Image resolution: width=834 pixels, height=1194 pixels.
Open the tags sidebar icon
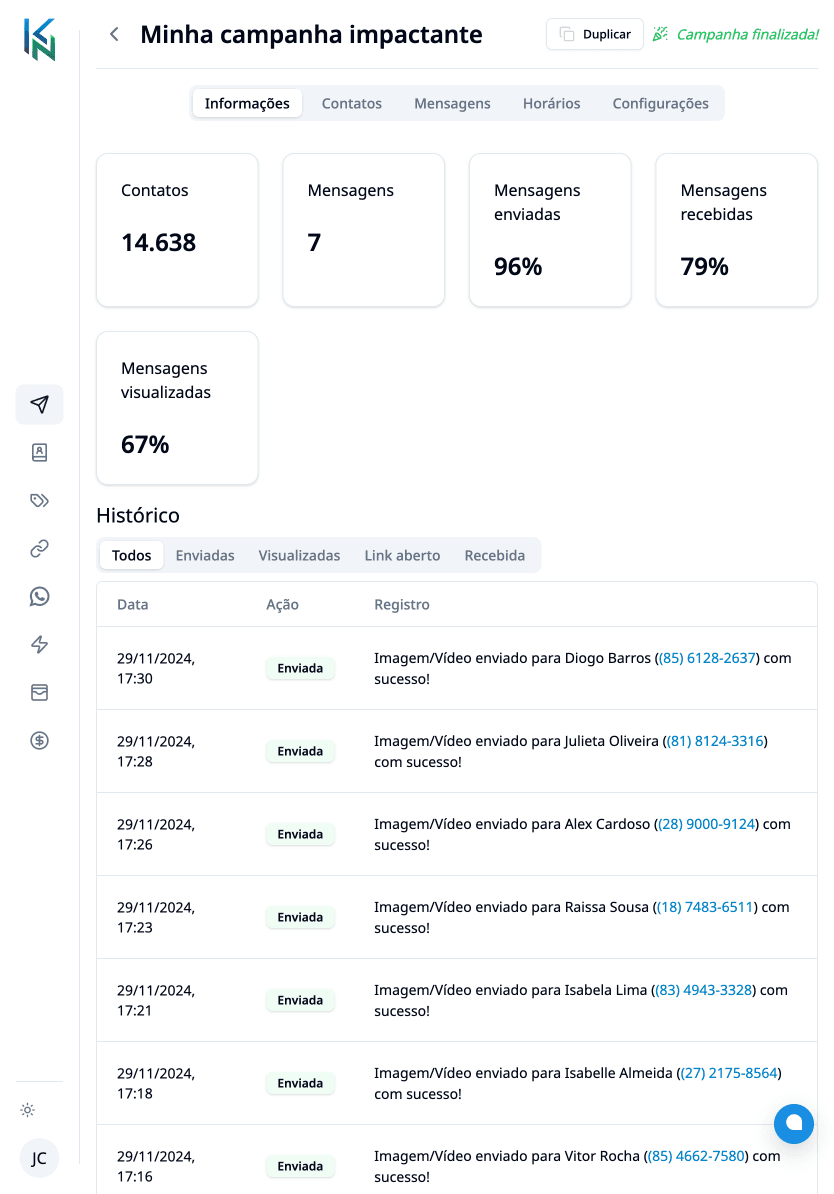point(40,500)
